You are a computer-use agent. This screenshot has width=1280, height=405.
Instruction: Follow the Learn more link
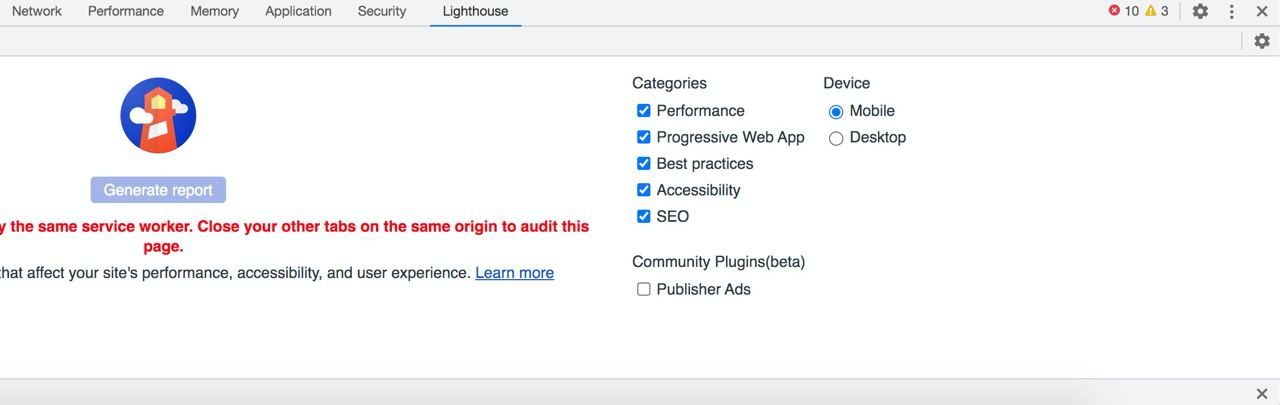(x=514, y=273)
